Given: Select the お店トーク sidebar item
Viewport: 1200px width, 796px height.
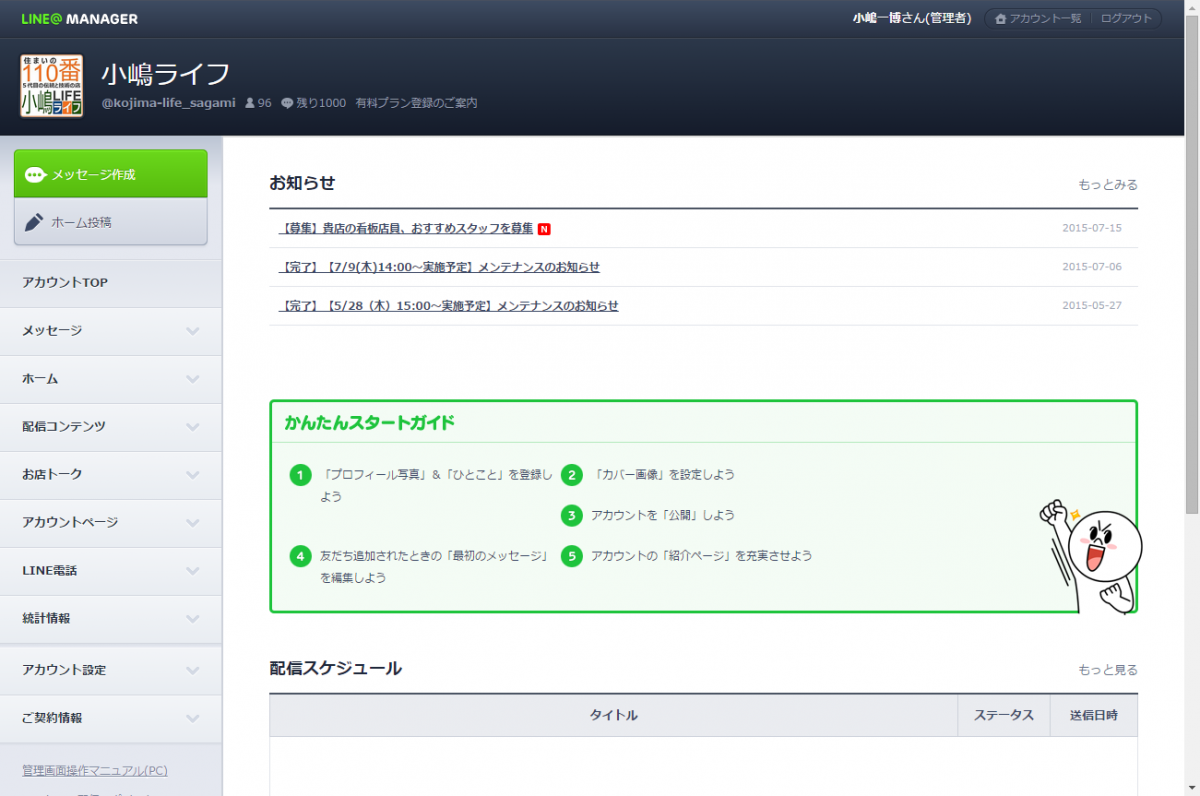Looking at the screenshot, I should pos(111,475).
